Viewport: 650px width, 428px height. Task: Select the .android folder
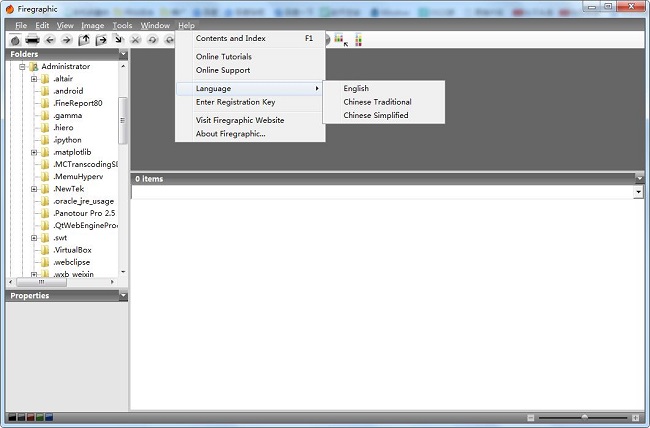tap(68, 91)
